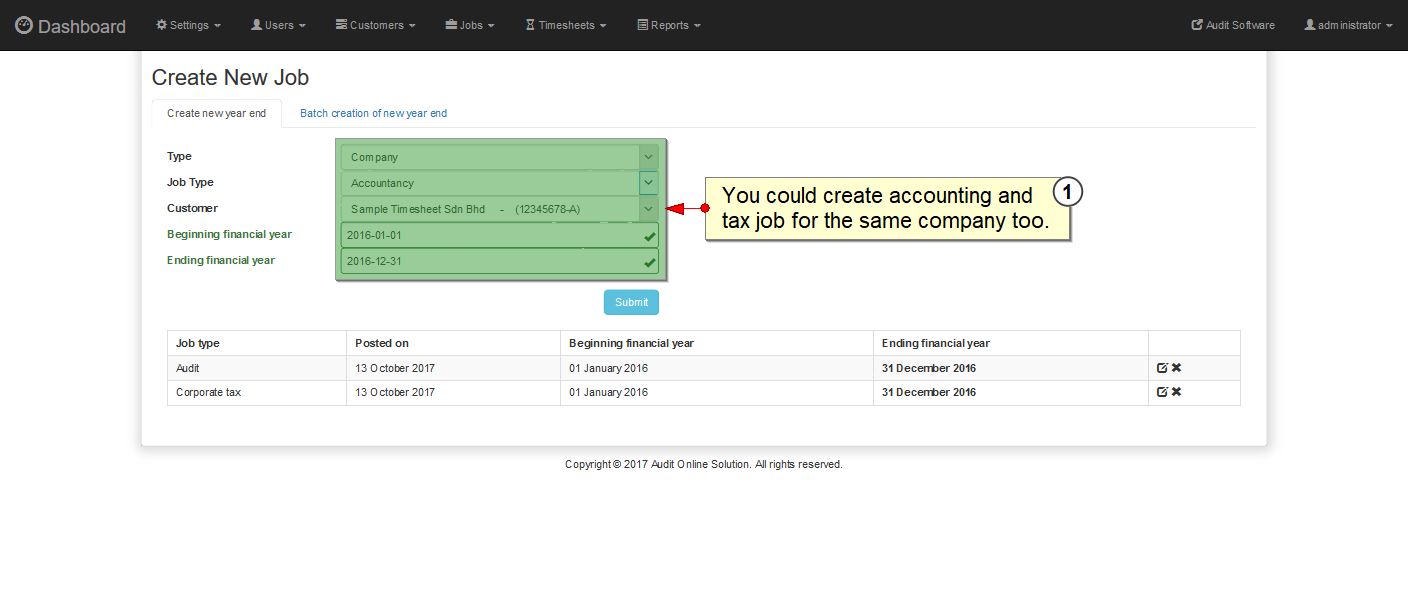Open the Users menu
The width and height of the screenshot is (1408, 613).
278,25
